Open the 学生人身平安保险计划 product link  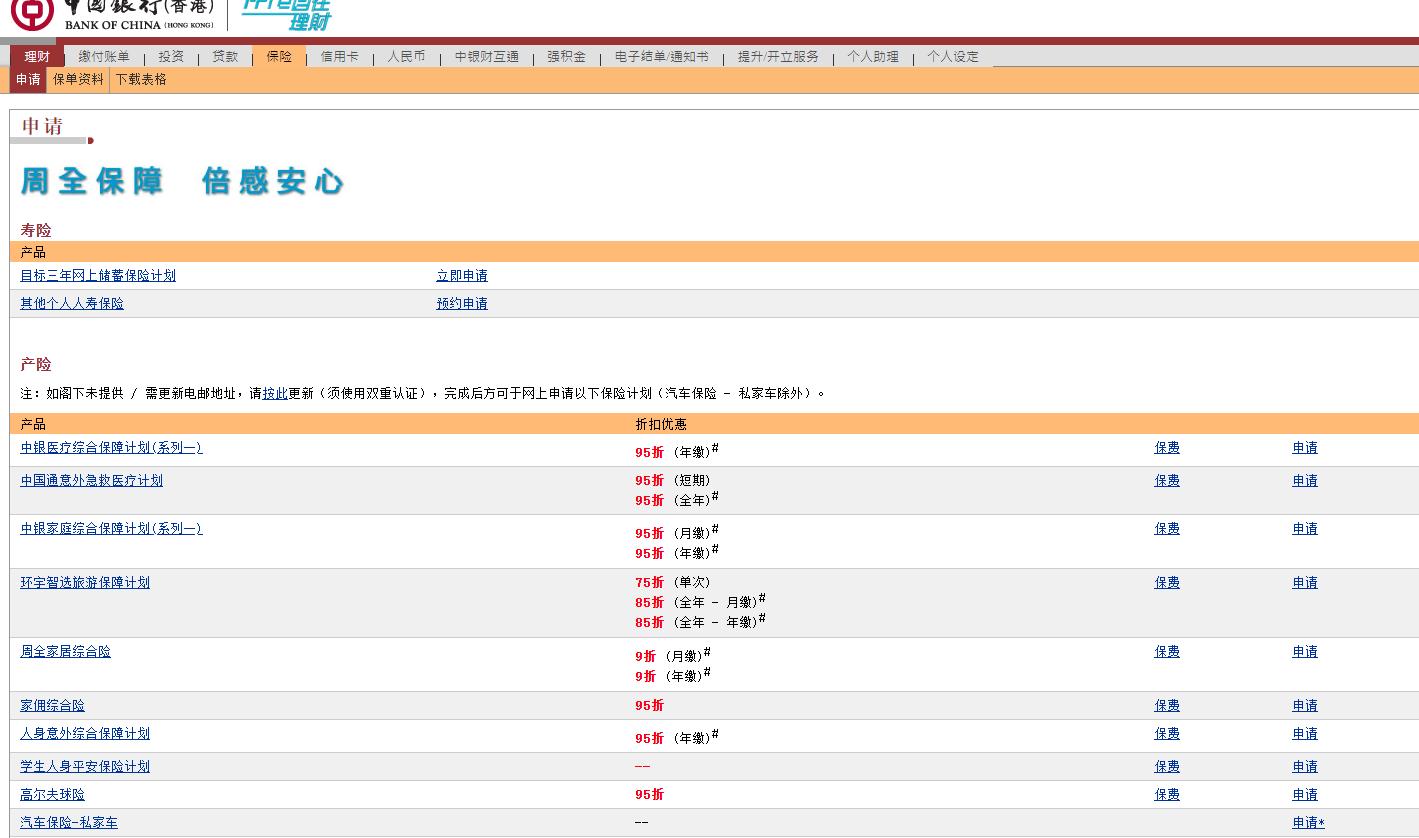(x=85, y=767)
